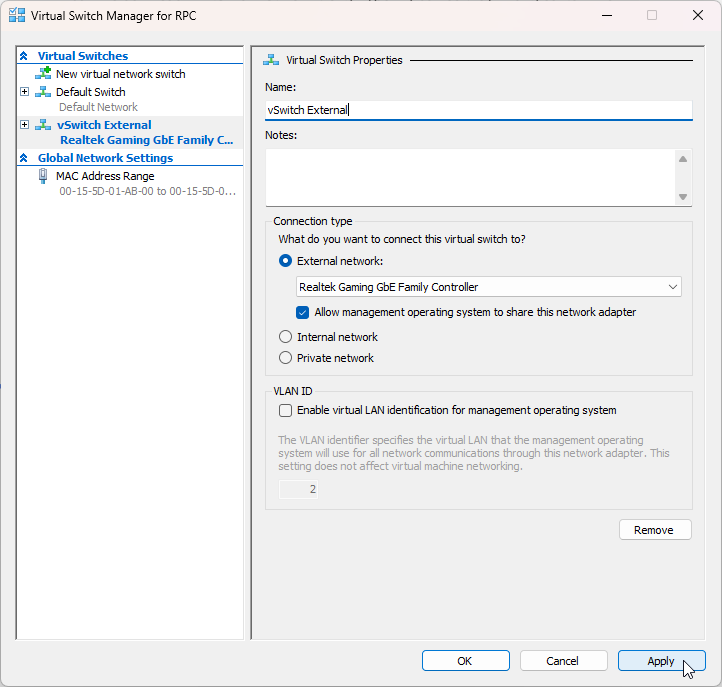Click the vSwitch External network icon
Screen dimensions: 722x687
pyautogui.click(x=43, y=125)
